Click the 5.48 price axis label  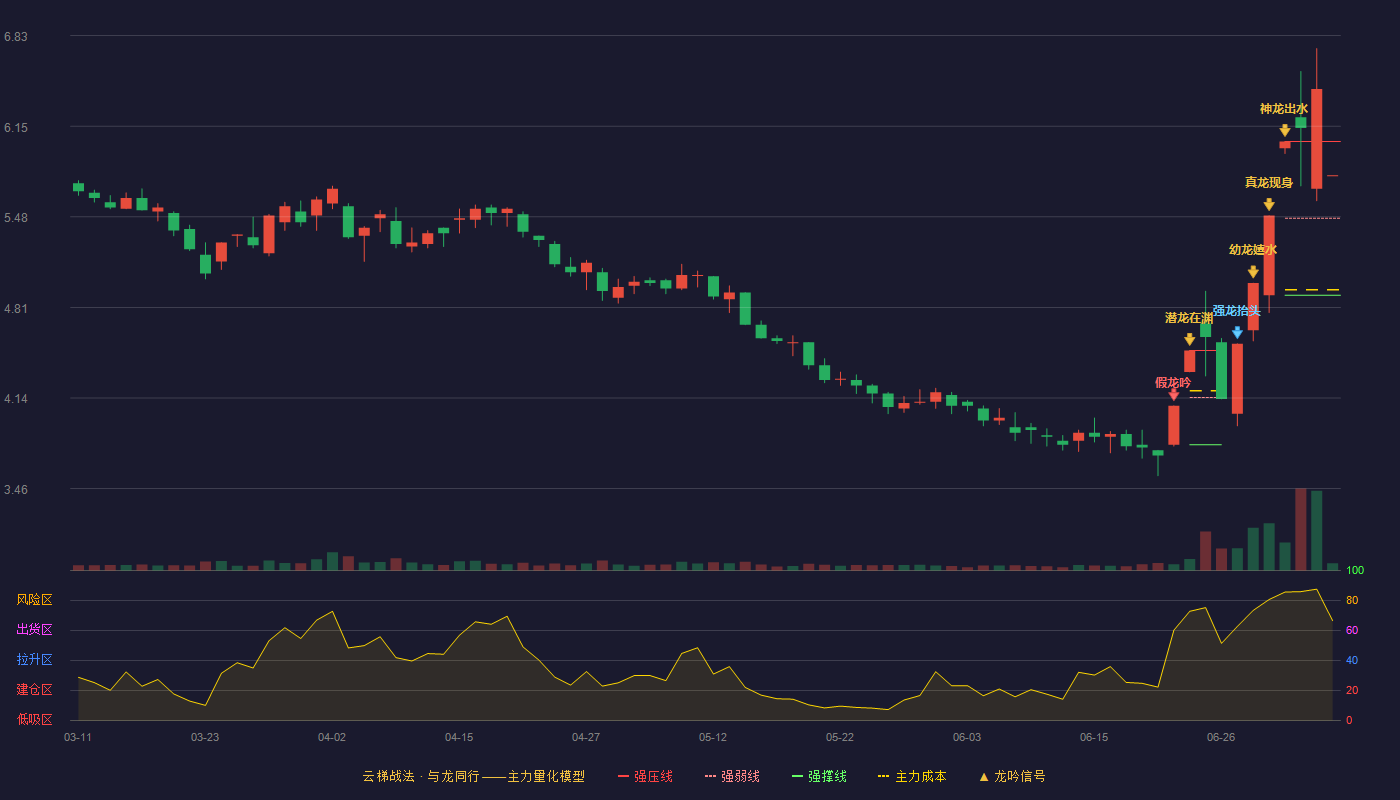[x=15, y=218]
